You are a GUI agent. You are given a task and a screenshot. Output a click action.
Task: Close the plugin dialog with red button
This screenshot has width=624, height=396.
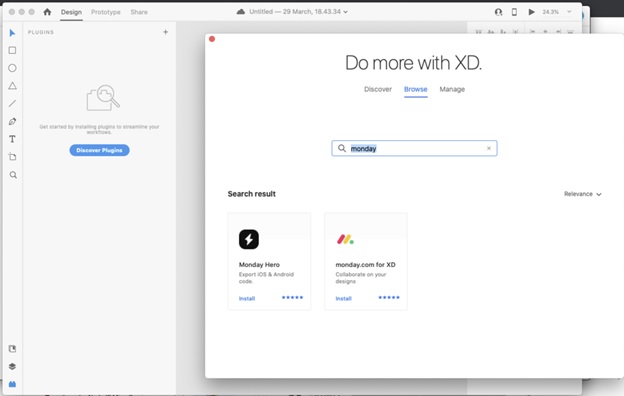click(x=212, y=39)
